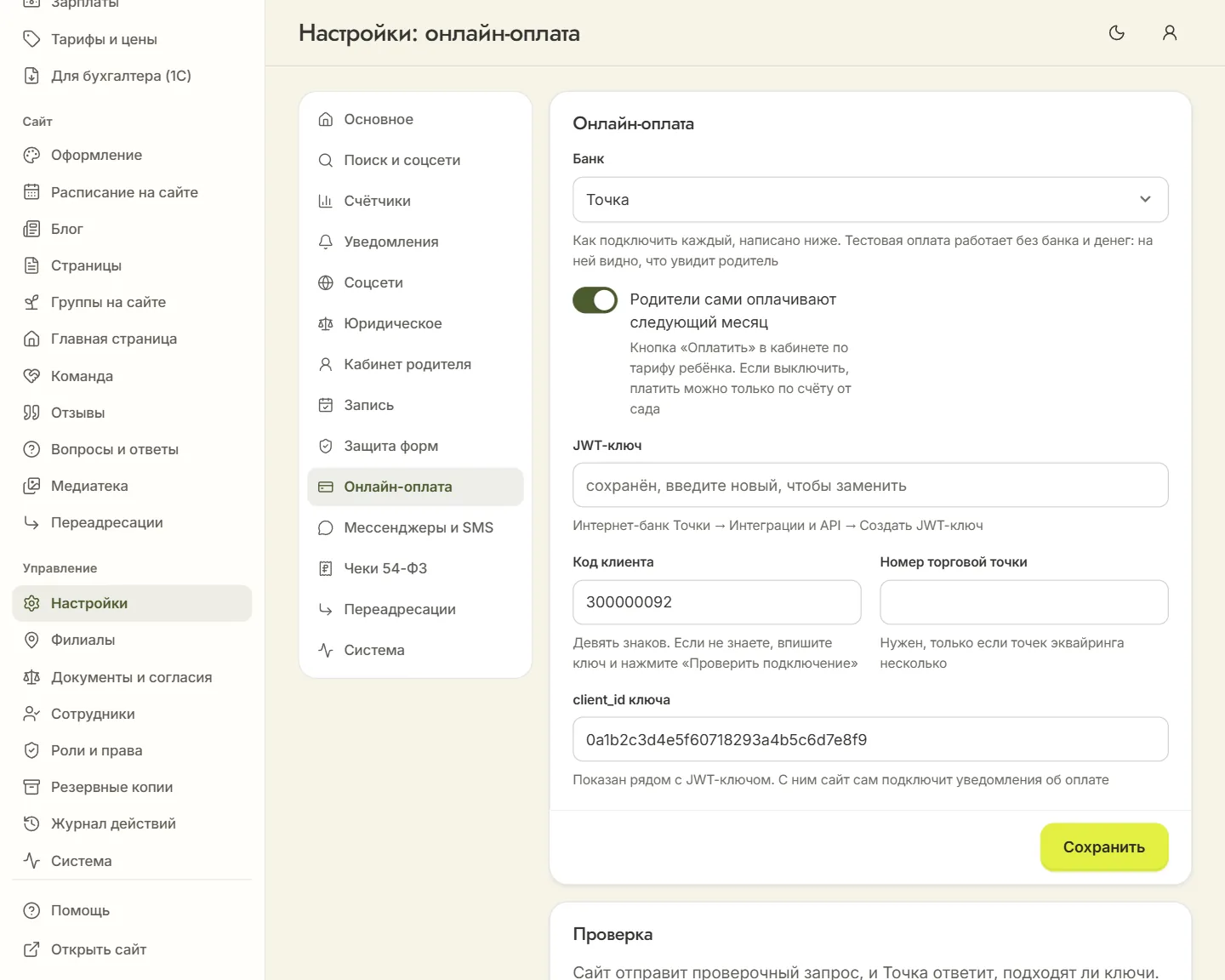
Task: Open the Банк dropdown showing Точка
Action: coord(870,200)
